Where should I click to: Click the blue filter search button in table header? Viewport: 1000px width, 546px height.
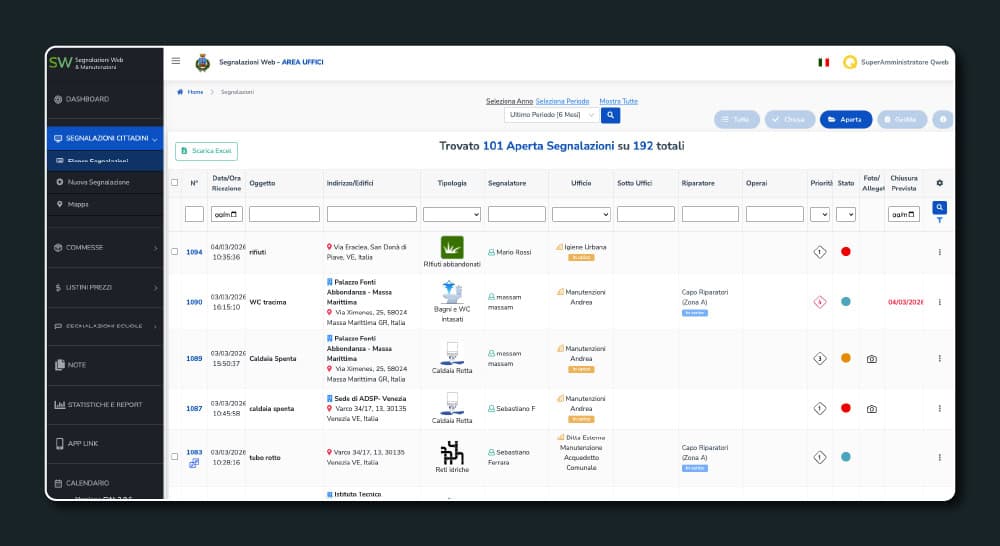tap(939, 208)
